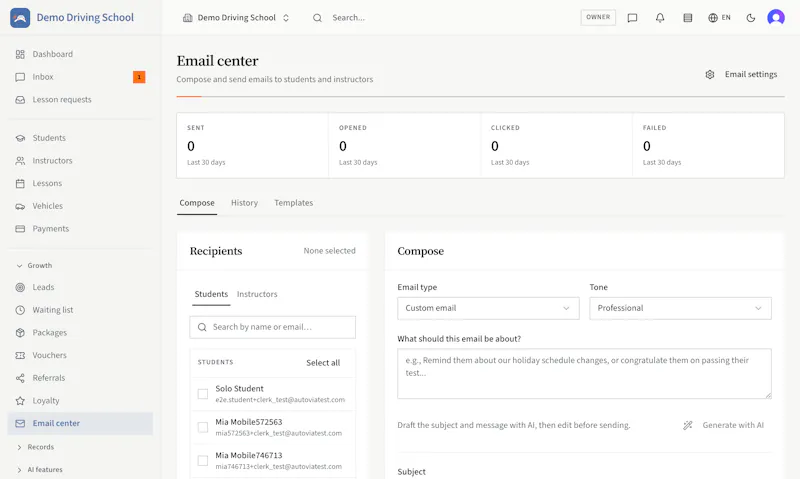
Task: Open the Waiting list clock icon
Action: (x=20, y=310)
